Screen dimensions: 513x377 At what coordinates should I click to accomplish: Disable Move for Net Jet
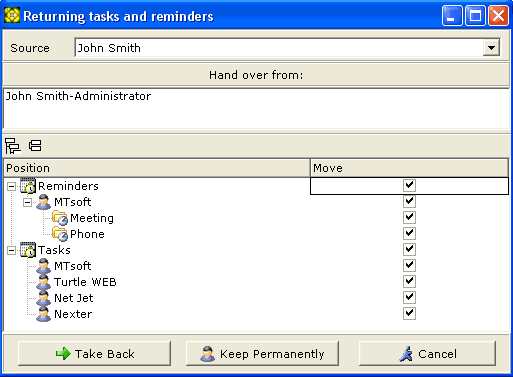pos(409,297)
